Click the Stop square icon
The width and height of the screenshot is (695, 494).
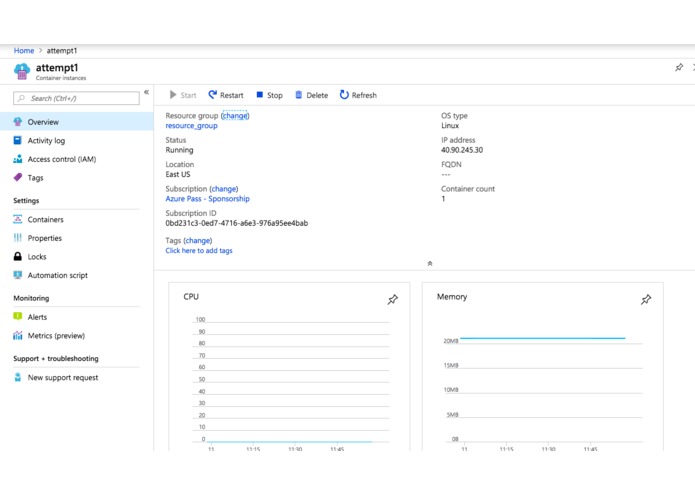(260, 94)
